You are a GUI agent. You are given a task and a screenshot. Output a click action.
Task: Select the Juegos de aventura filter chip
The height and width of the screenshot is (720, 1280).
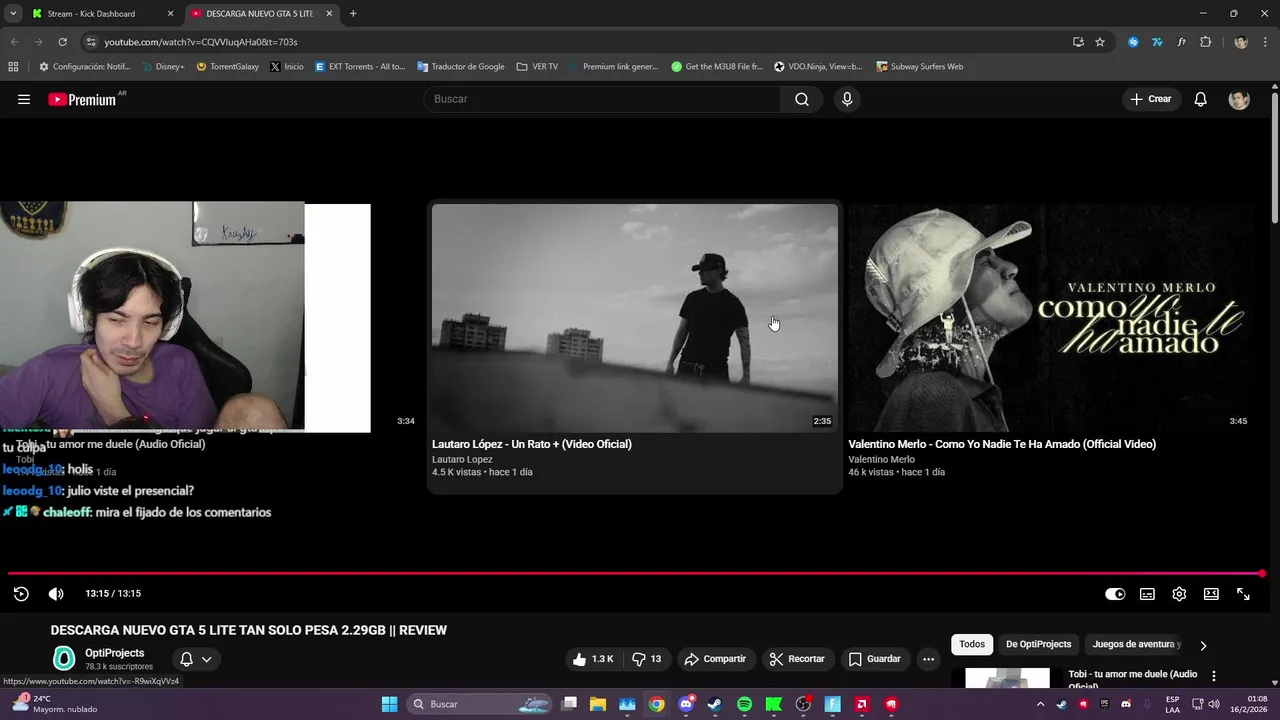(x=1136, y=644)
